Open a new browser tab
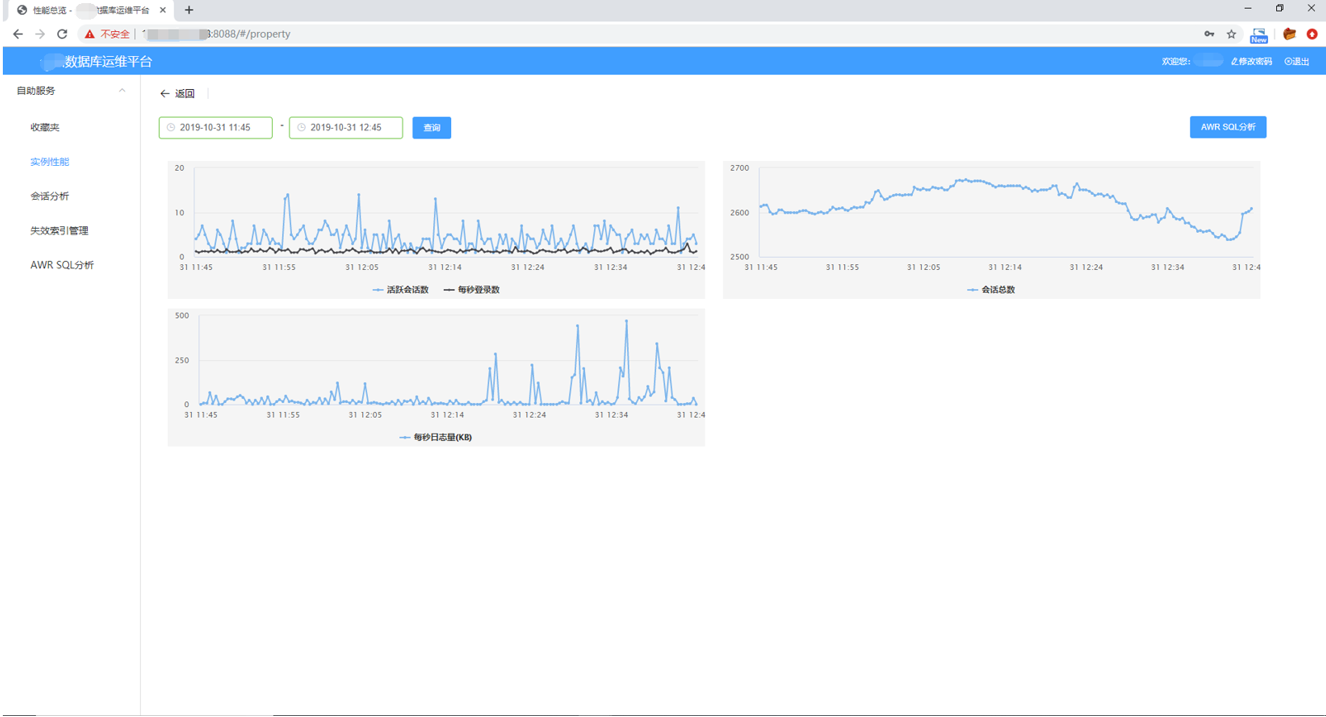Image resolution: width=1326 pixels, height=717 pixels. (x=189, y=10)
